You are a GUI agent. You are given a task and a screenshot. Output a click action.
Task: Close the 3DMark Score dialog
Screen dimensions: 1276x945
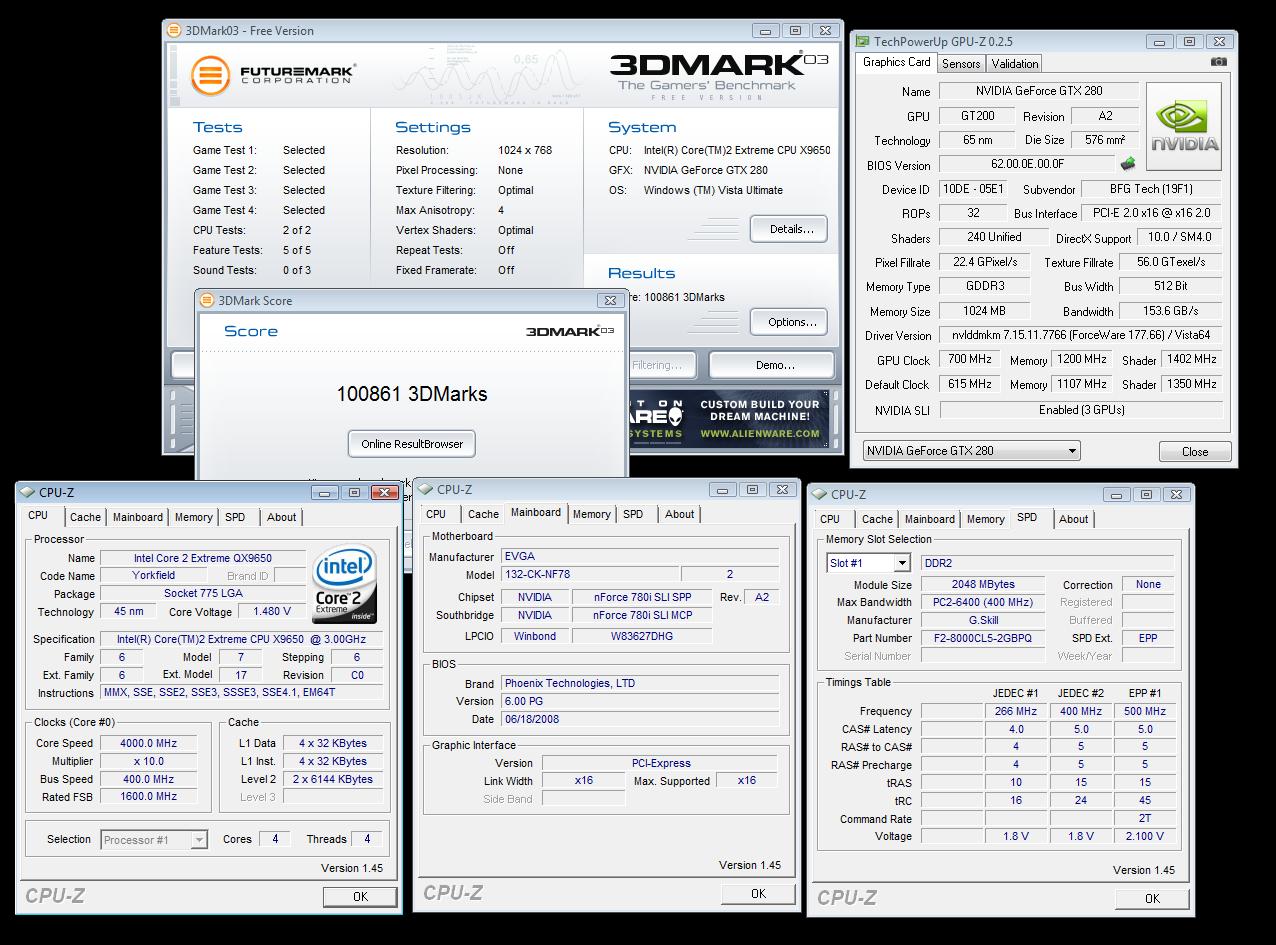point(609,300)
